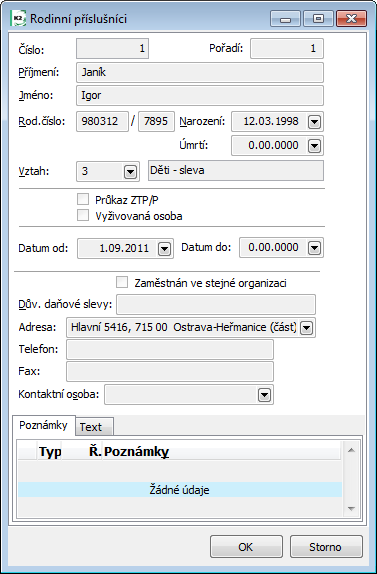Screen dimensions: 377x574
Task: Click the K2 application icon in title bar
Action: click(x=18, y=18)
